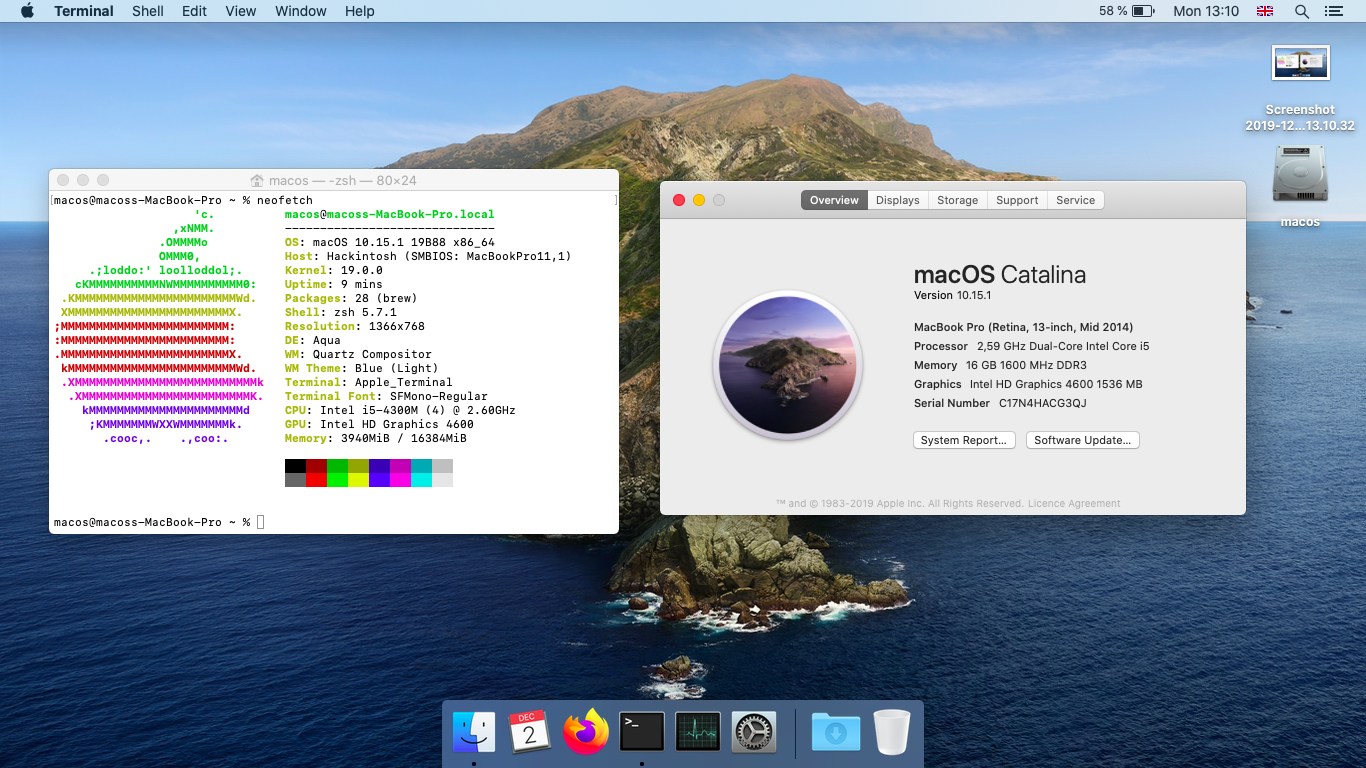The image size is (1366, 768).
Task: Open Activity Monitor from the Dock
Action: [698, 732]
